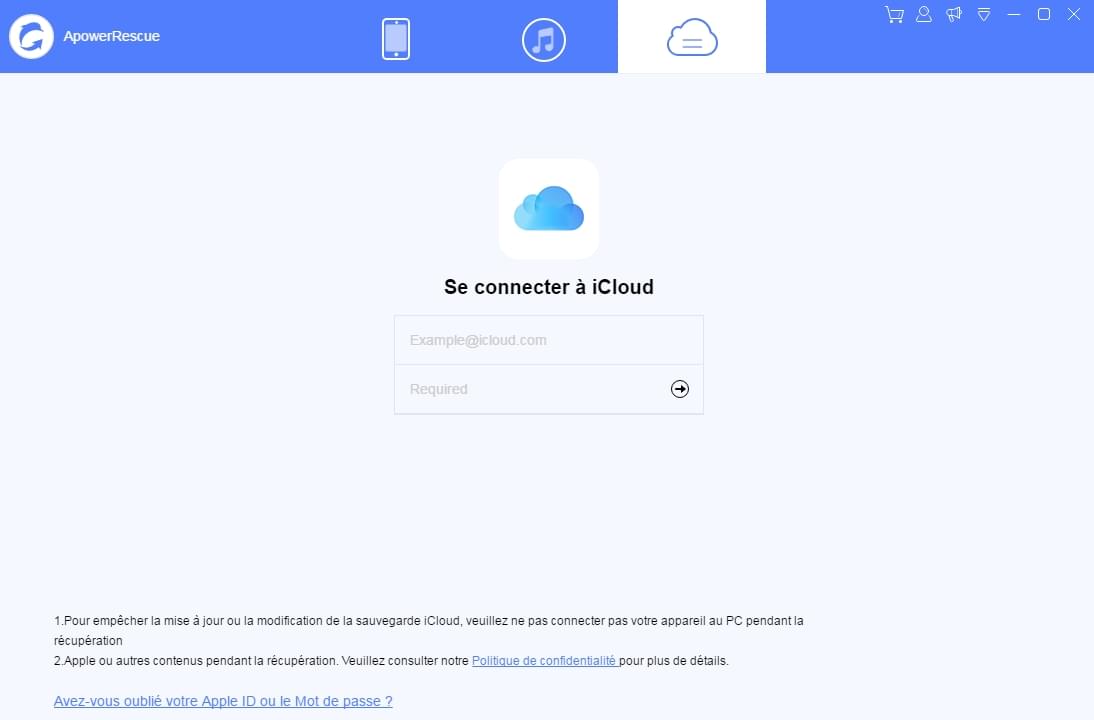Submit credentials with the arrow button

679,389
